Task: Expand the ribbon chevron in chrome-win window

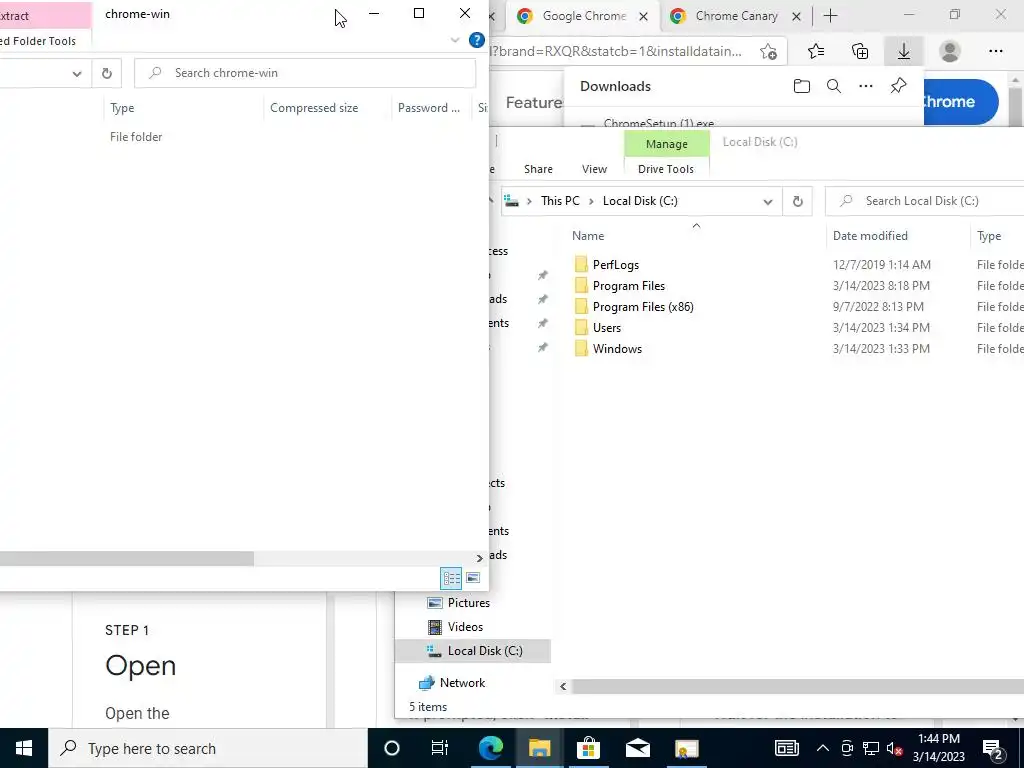Action: tap(455, 40)
